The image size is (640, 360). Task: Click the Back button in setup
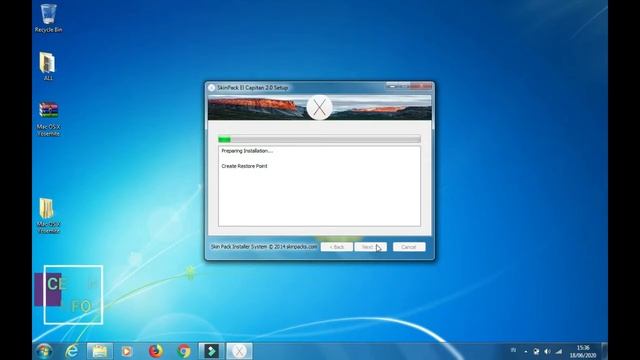coord(337,247)
